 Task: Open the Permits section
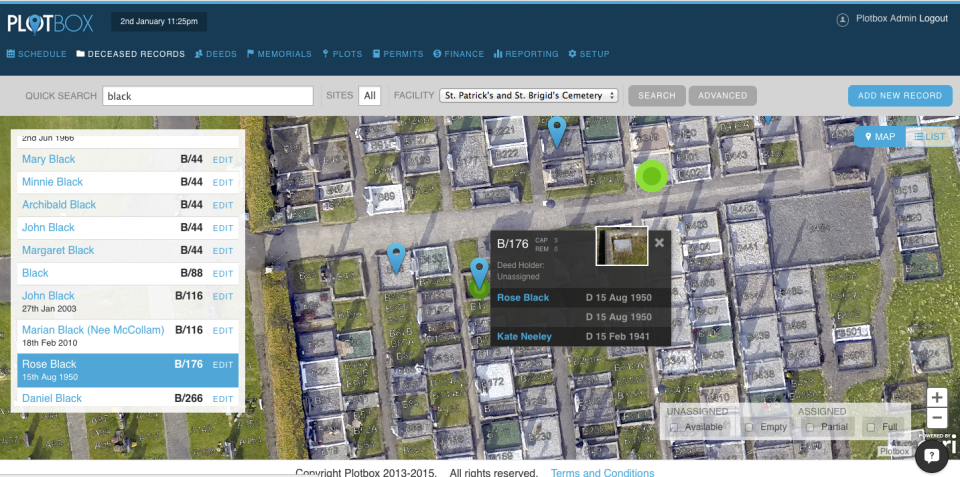tap(398, 54)
